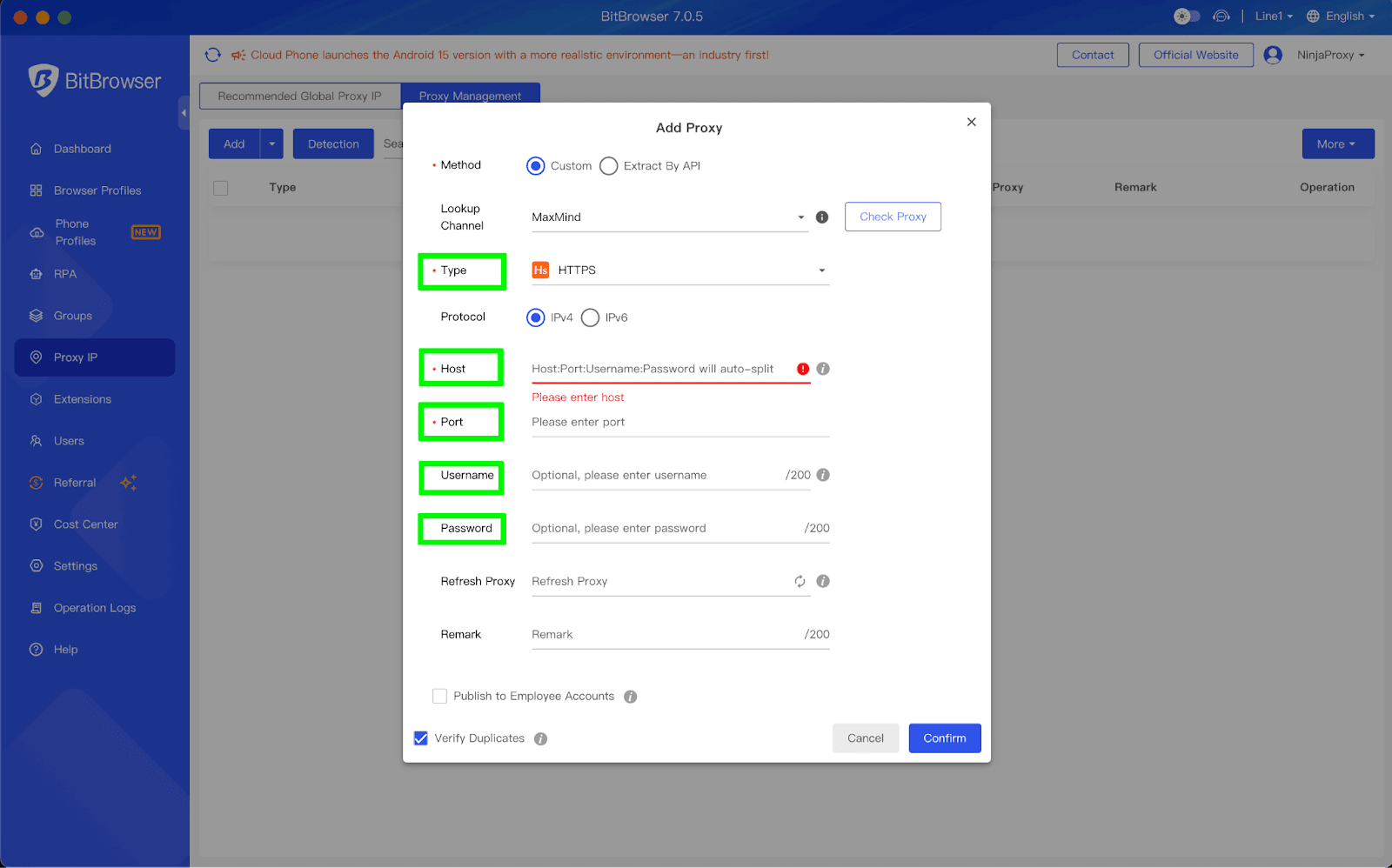The width and height of the screenshot is (1392, 868).
Task: Cancel the Add Proxy dialog
Action: (866, 738)
